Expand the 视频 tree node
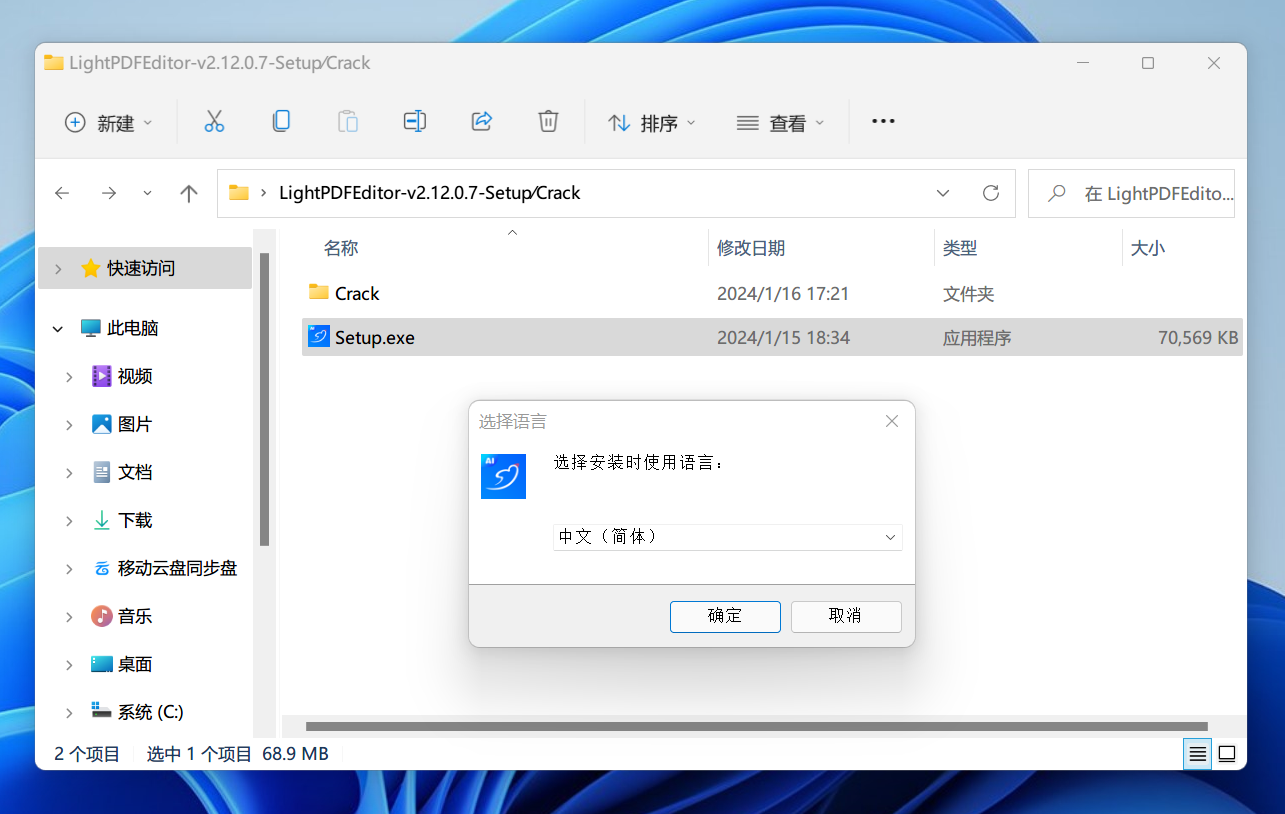The height and width of the screenshot is (814, 1285). (x=69, y=377)
